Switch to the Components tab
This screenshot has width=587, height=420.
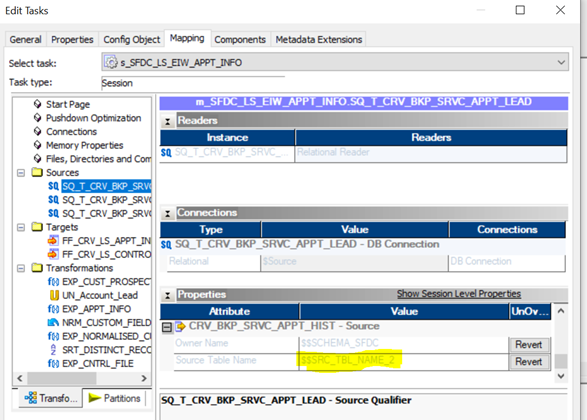coord(240,39)
